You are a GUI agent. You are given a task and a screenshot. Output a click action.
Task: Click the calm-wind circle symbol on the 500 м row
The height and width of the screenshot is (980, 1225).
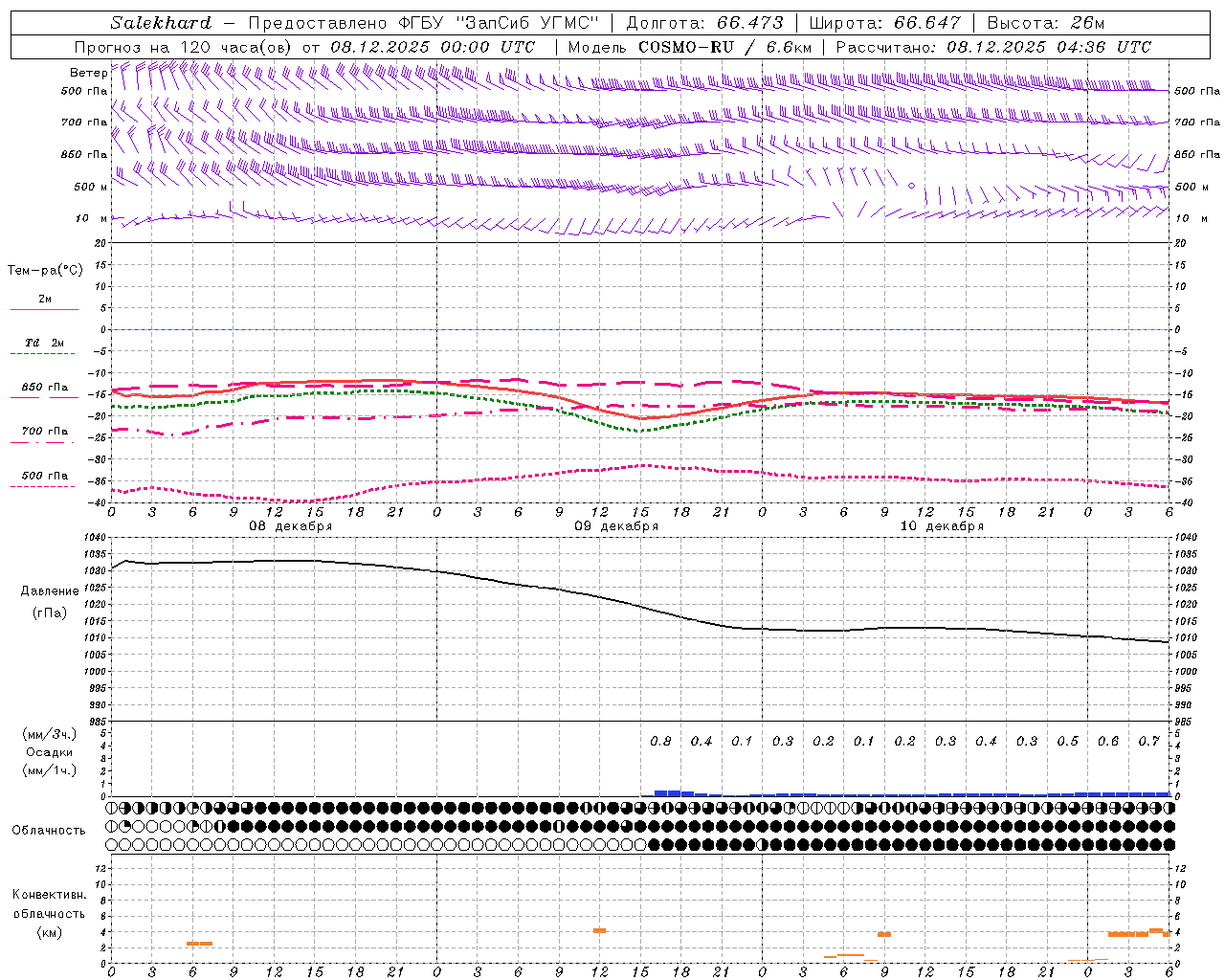coord(911,186)
